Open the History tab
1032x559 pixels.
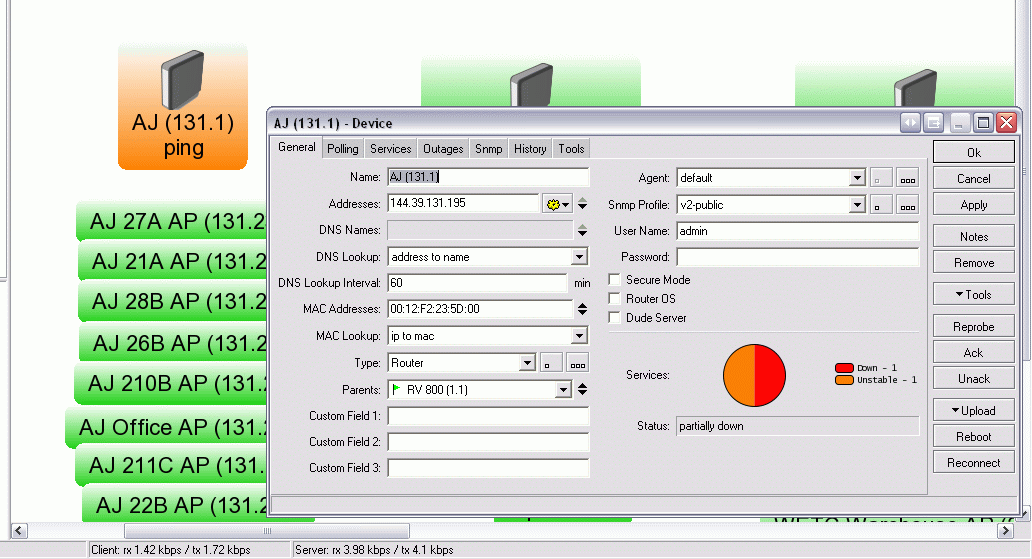[530, 149]
